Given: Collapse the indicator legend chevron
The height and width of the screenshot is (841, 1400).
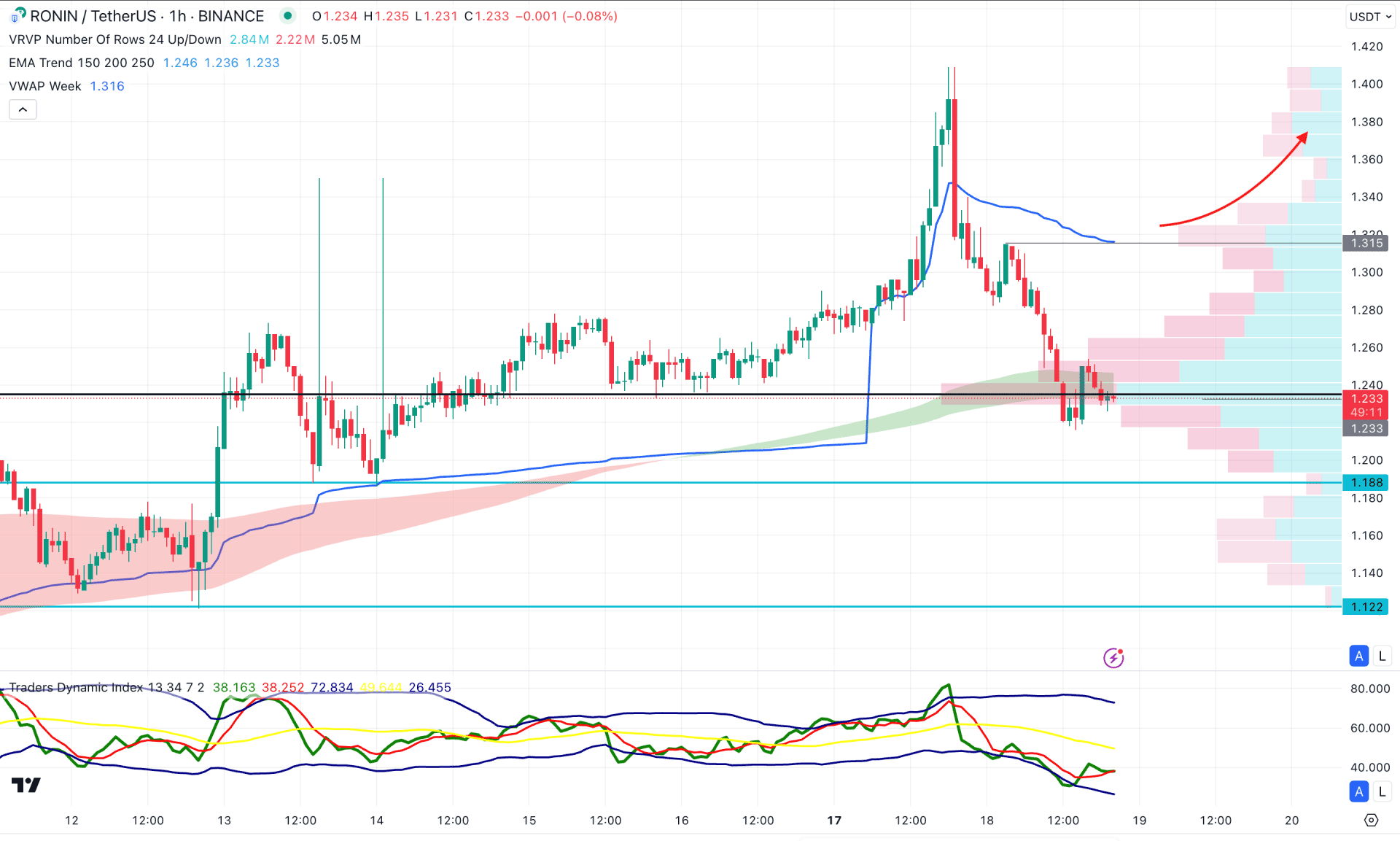Looking at the screenshot, I should (x=23, y=109).
